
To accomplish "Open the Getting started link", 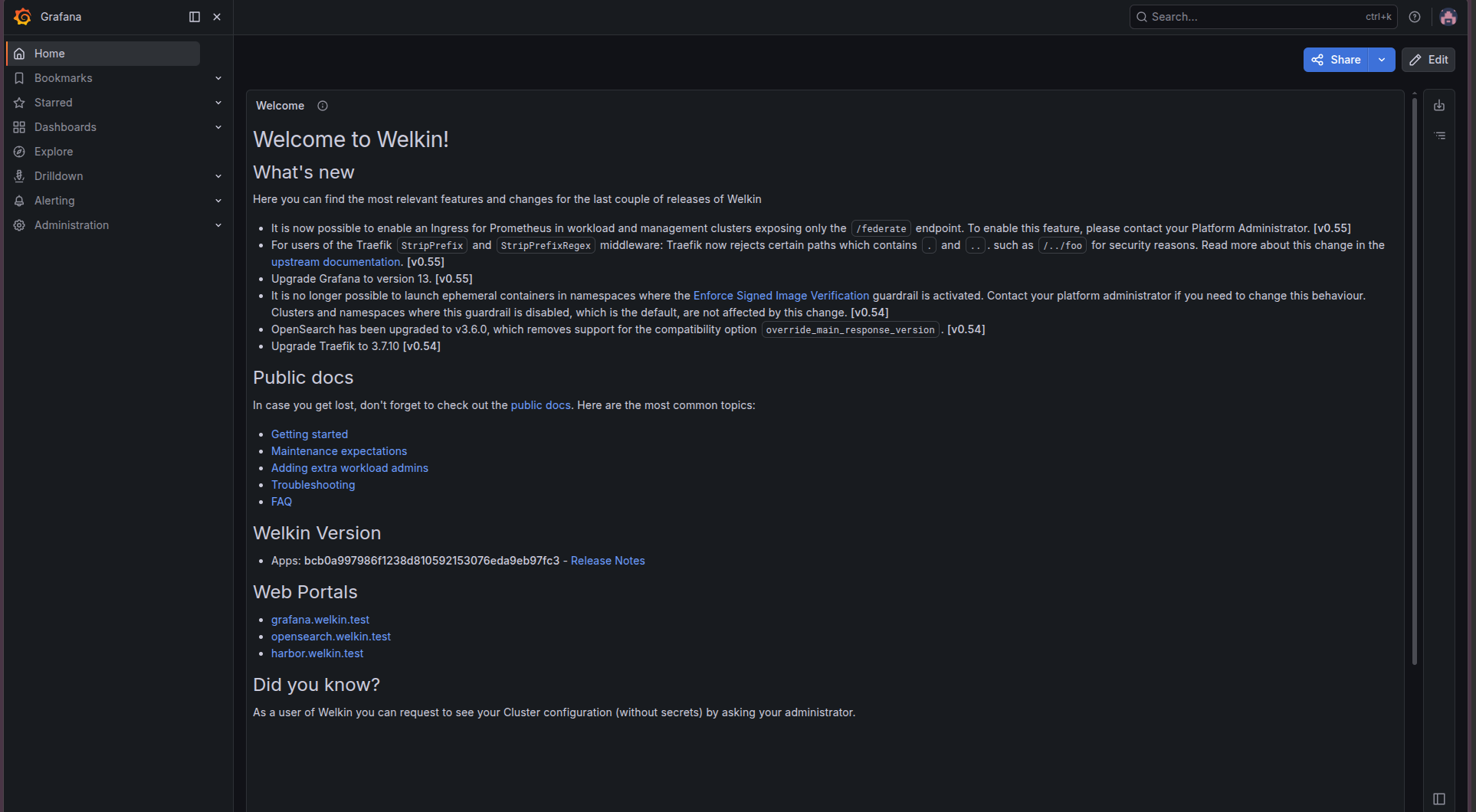I will click(x=310, y=434).
